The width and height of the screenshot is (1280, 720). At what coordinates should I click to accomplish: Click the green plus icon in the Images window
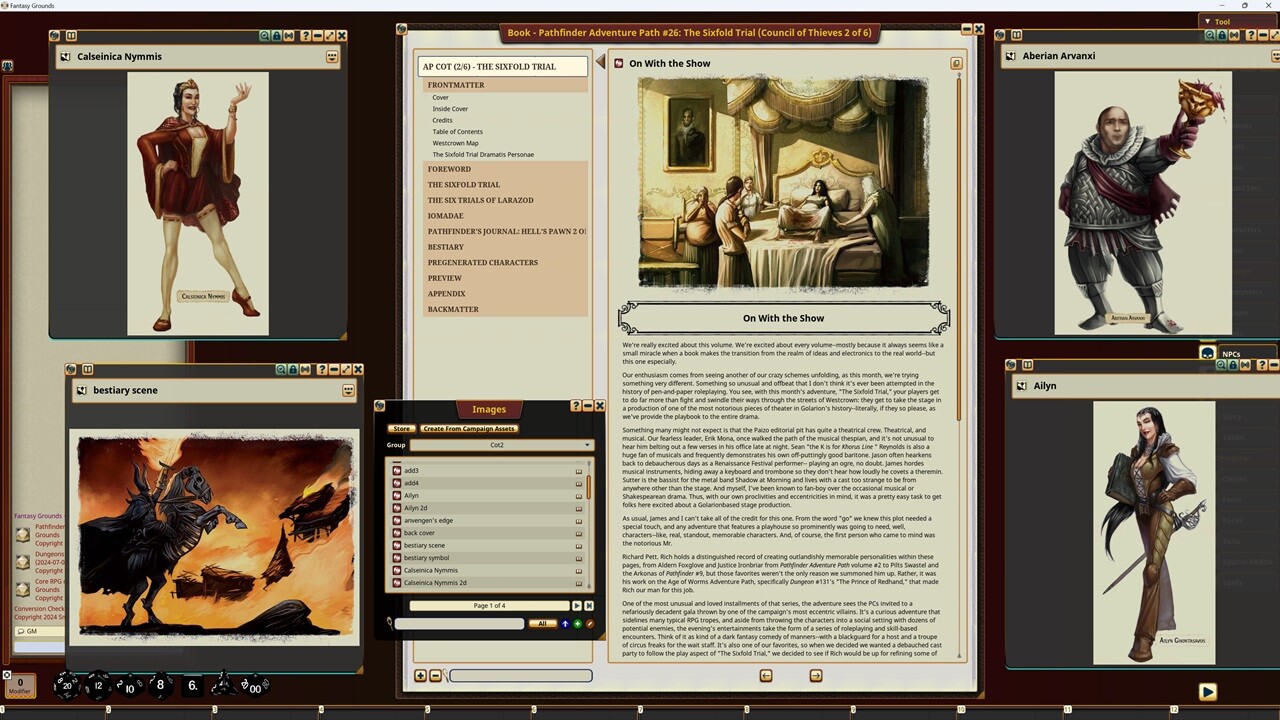coord(577,624)
